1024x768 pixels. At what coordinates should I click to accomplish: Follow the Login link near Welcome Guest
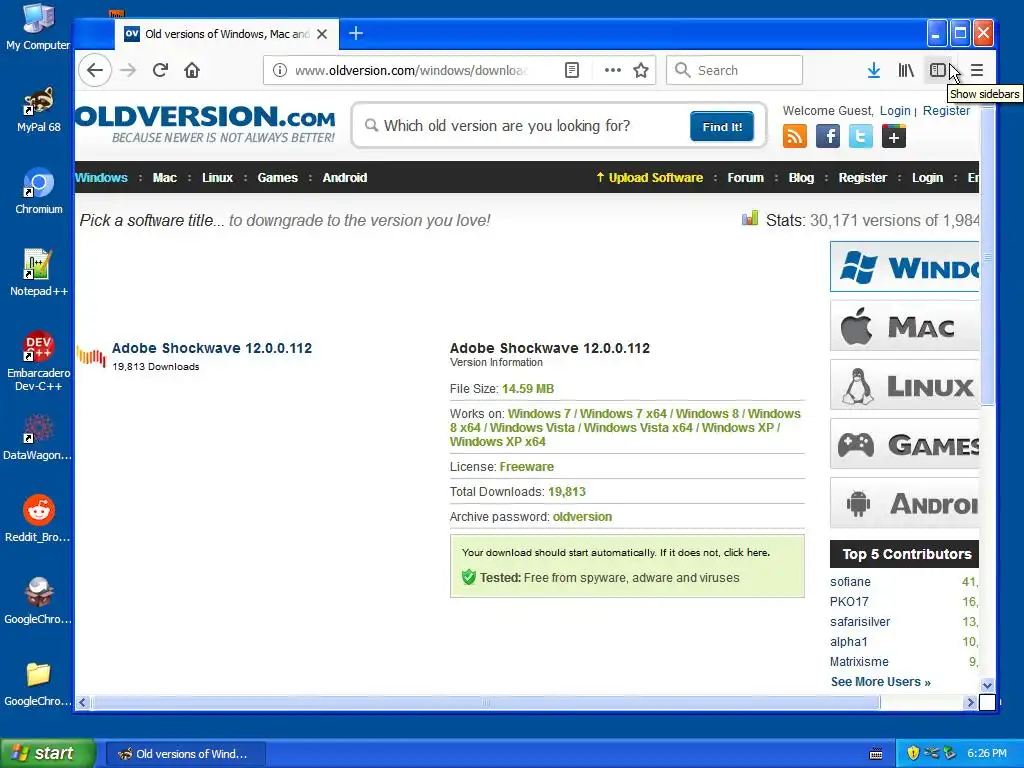(895, 110)
